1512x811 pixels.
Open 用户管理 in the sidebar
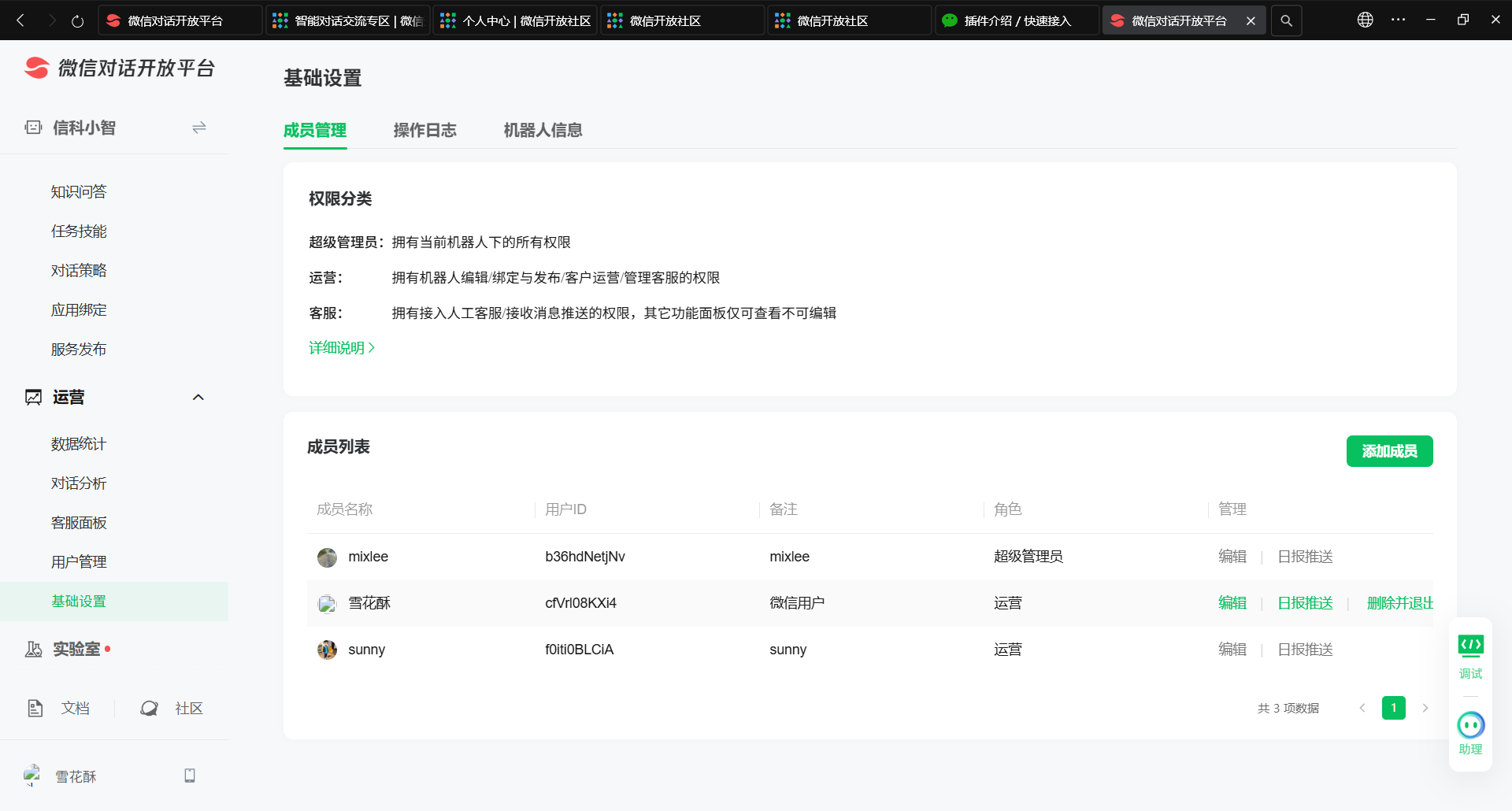click(79, 562)
